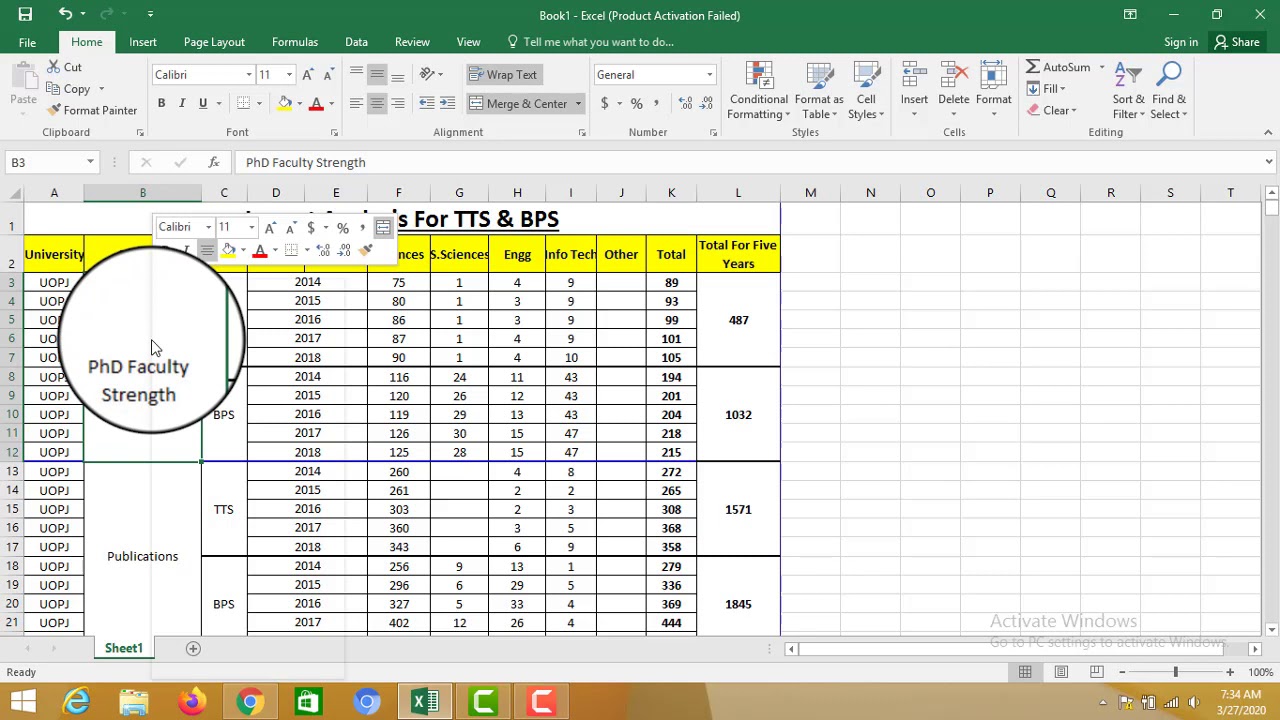Expand the formula bar chevron
Viewport: 1280px width, 720px height.
click(1269, 162)
